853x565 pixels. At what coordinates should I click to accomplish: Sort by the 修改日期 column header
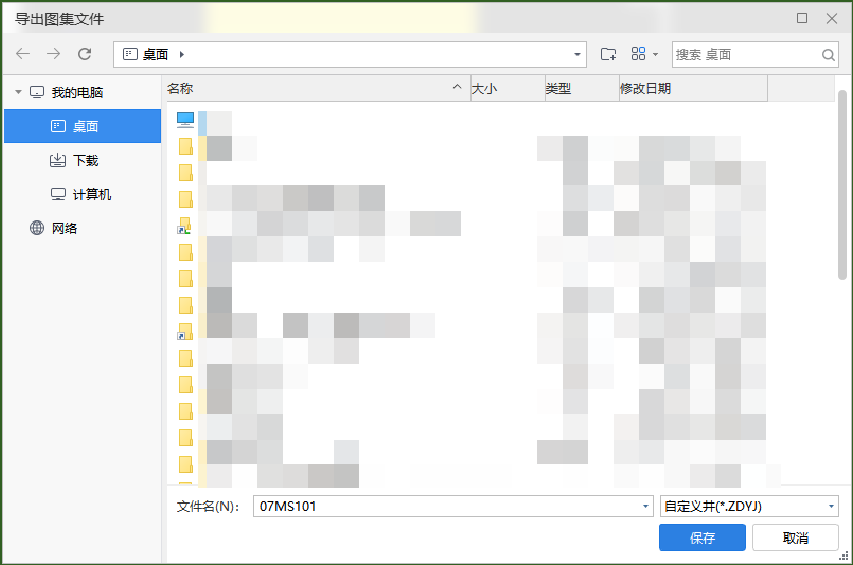coord(694,88)
